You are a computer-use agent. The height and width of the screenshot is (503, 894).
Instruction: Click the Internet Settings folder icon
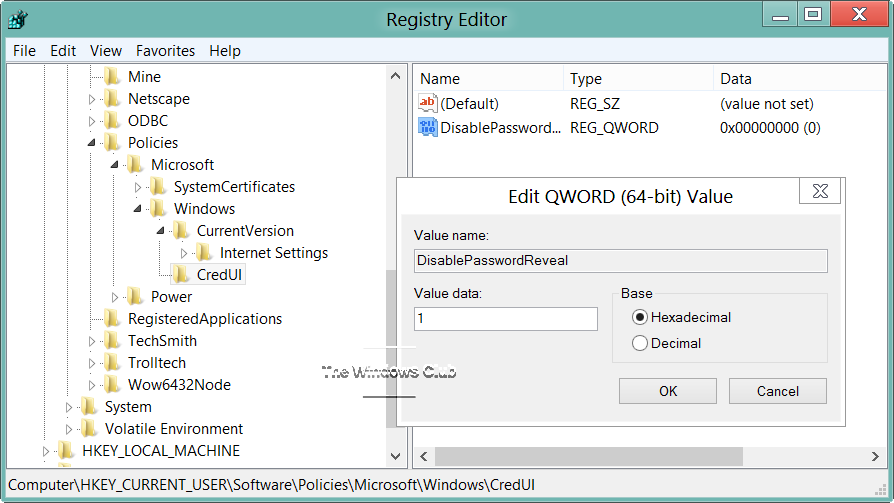(x=204, y=253)
